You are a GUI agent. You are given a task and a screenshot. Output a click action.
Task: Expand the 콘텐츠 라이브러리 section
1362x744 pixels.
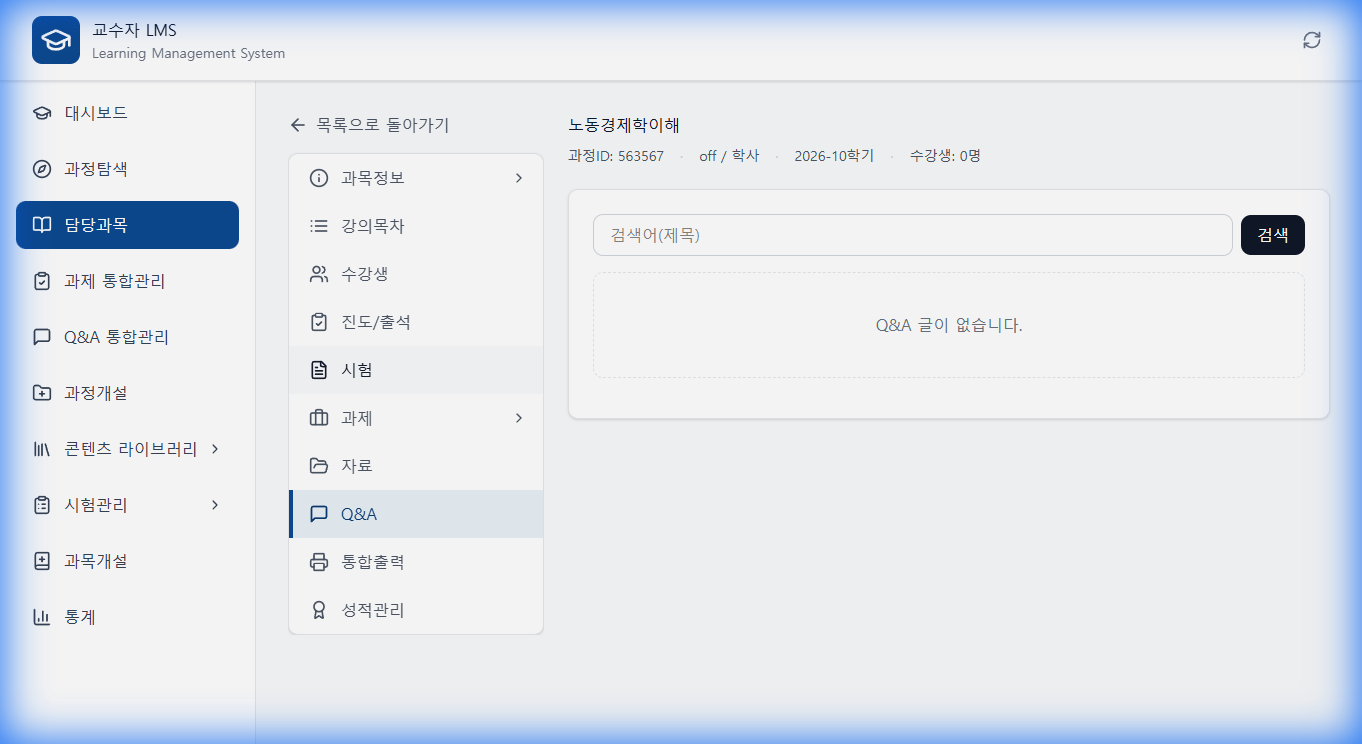pyautogui.click(x=214, y=449)
